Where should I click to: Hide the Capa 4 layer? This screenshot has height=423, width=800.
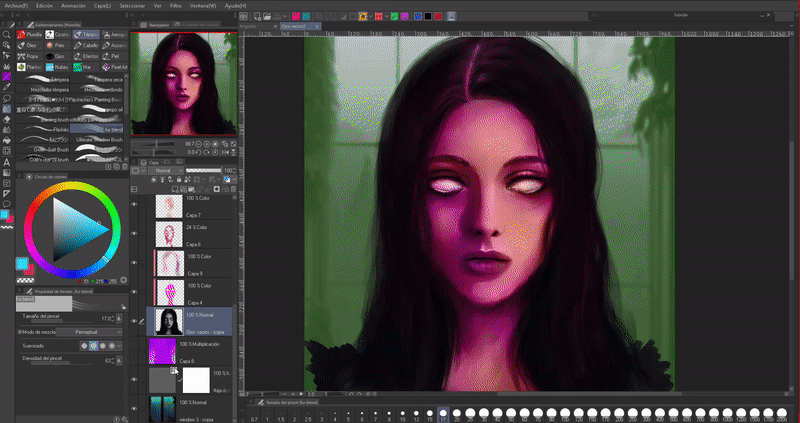pyautogui.click(x=134, y=291)
